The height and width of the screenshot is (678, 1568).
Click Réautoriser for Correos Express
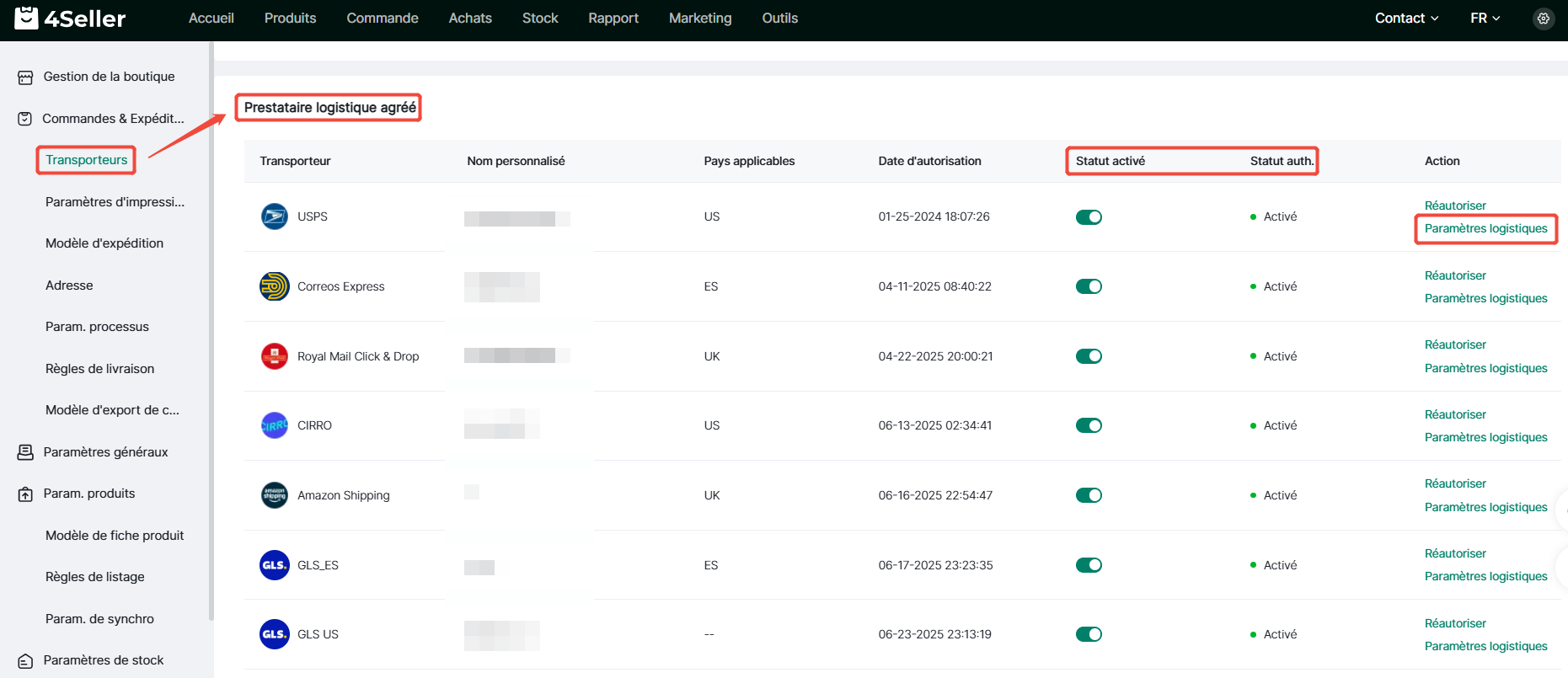1455,275
